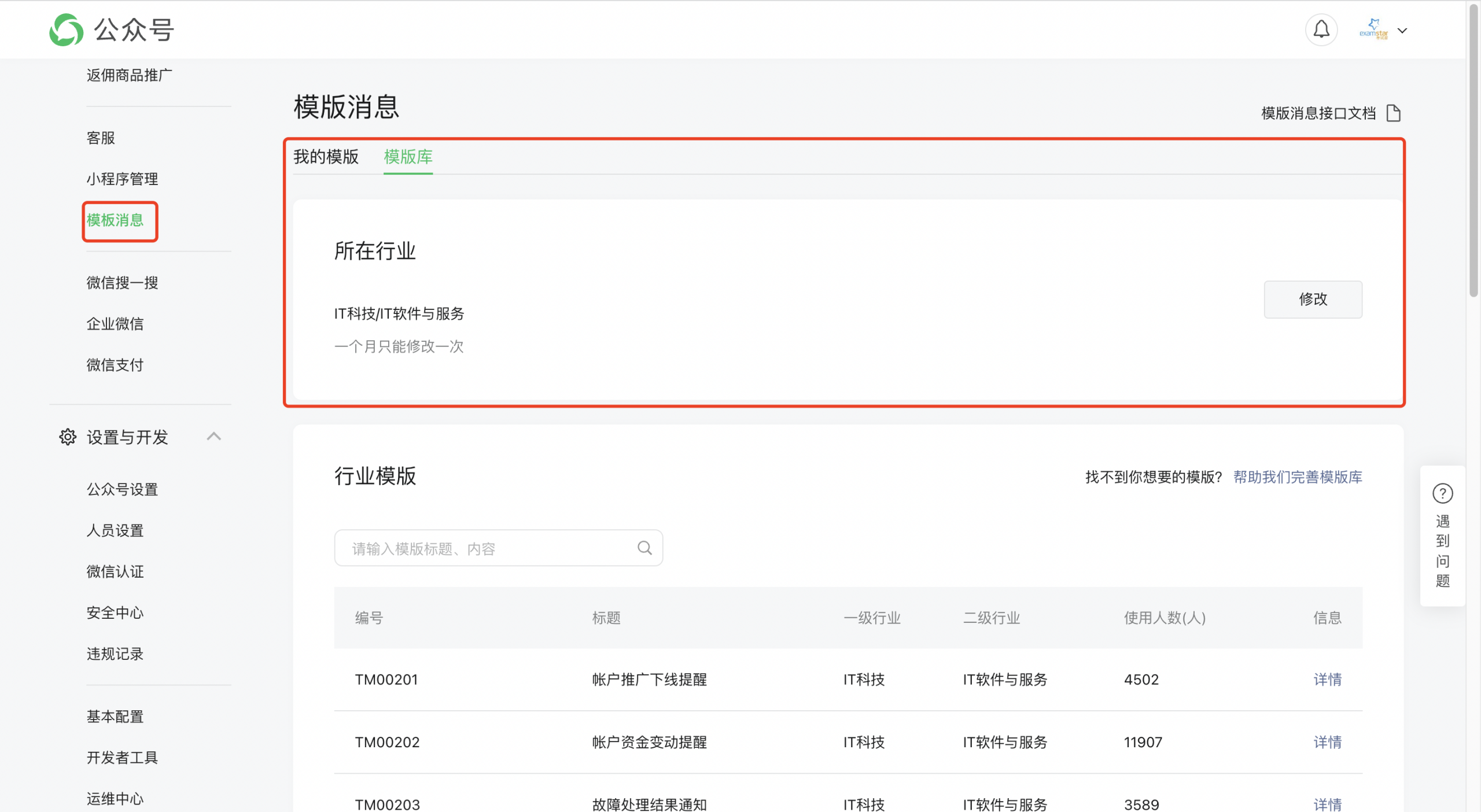Expand the account dropdown arrow
Image resolution: width=1481 pixels, height=812 pixels.
1402,31
